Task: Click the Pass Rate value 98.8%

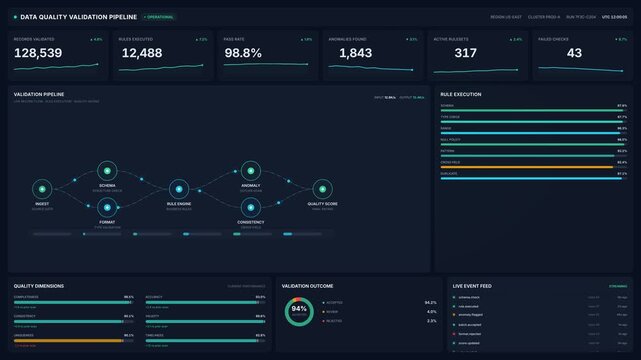Action: point(243,53)
